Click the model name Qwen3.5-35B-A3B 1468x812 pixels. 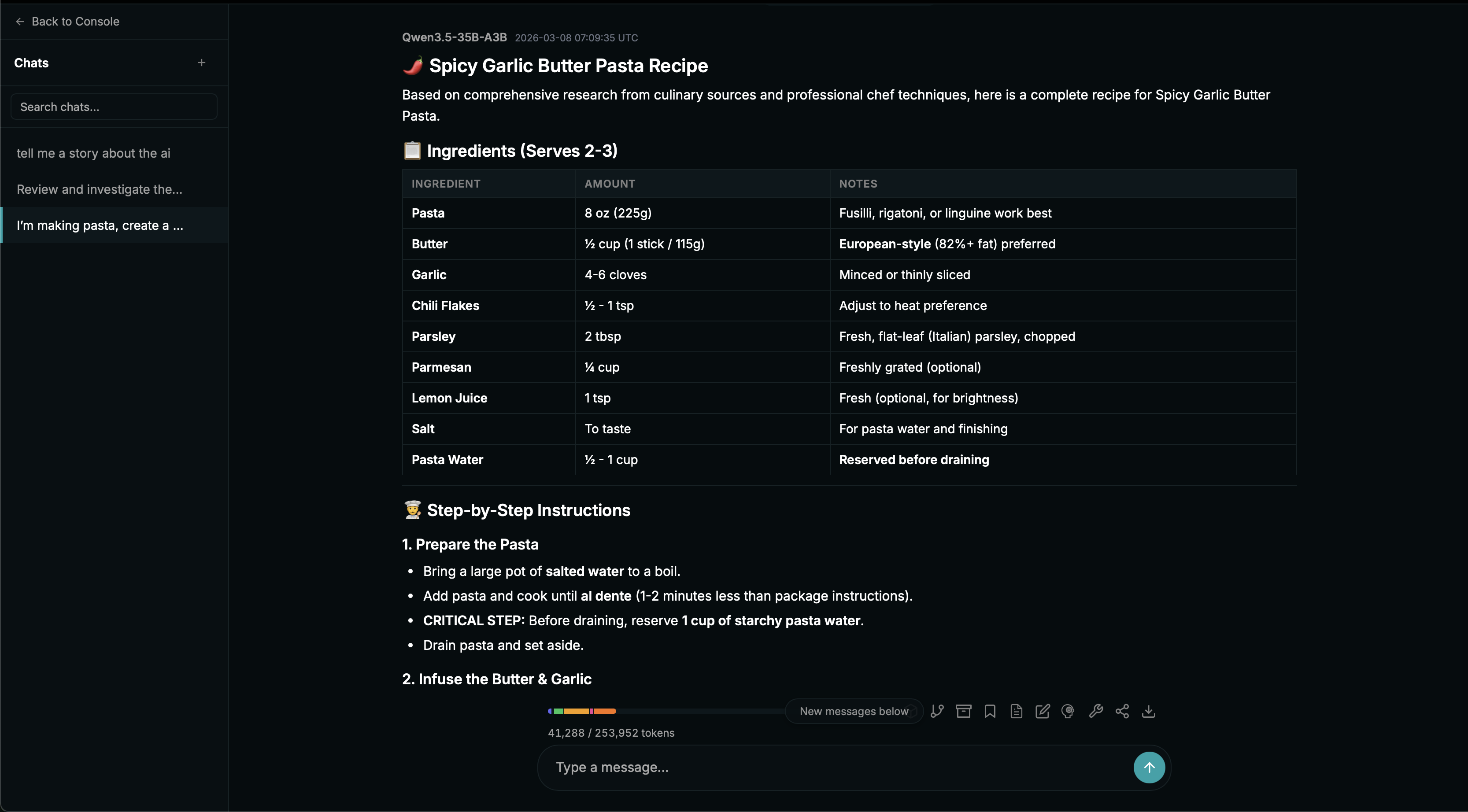(x=454, y=37)
